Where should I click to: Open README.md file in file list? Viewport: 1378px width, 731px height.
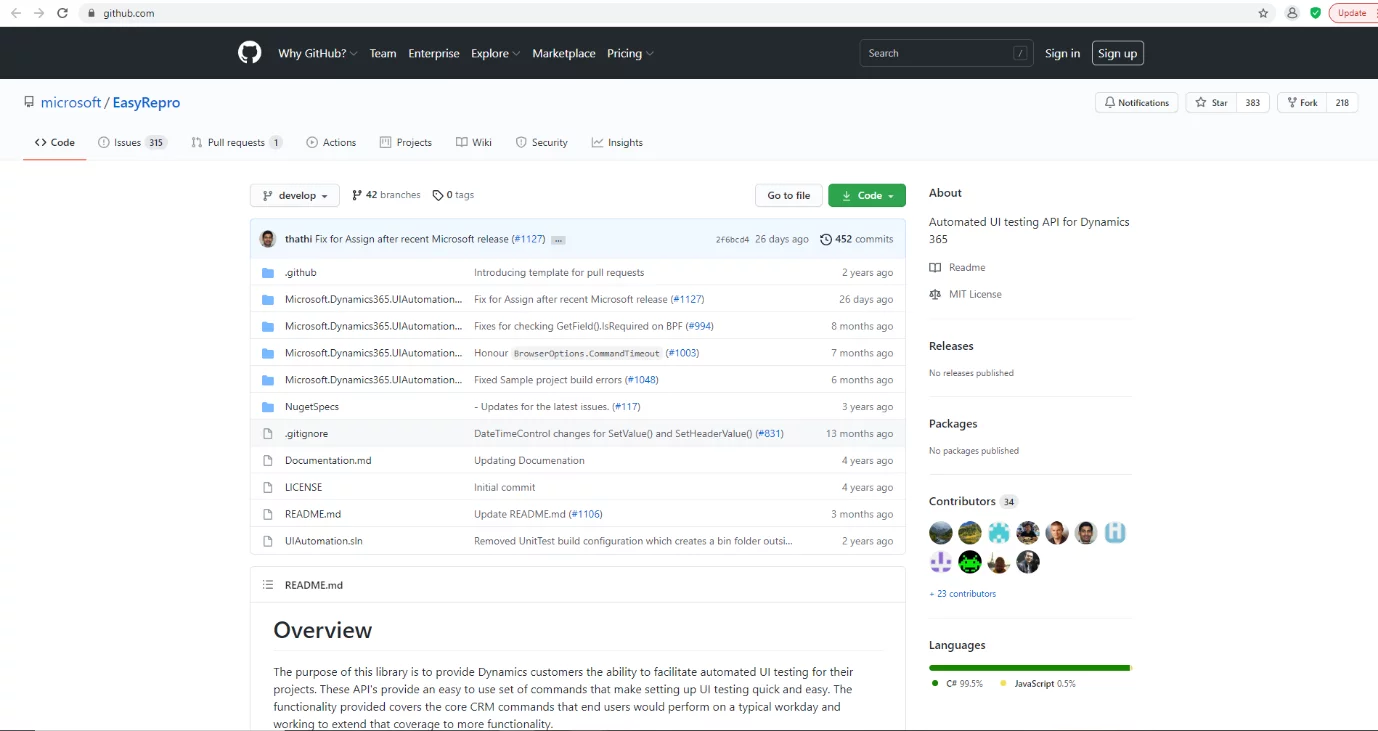click(313, 515)
